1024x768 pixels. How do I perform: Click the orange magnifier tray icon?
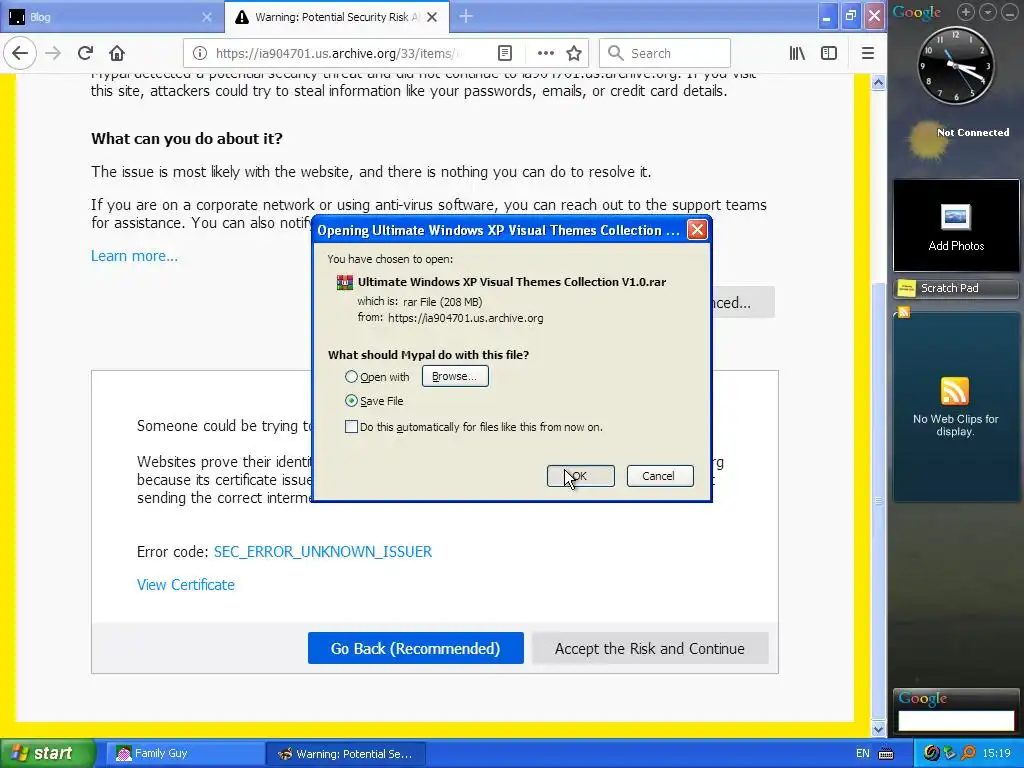coord(968,754)
